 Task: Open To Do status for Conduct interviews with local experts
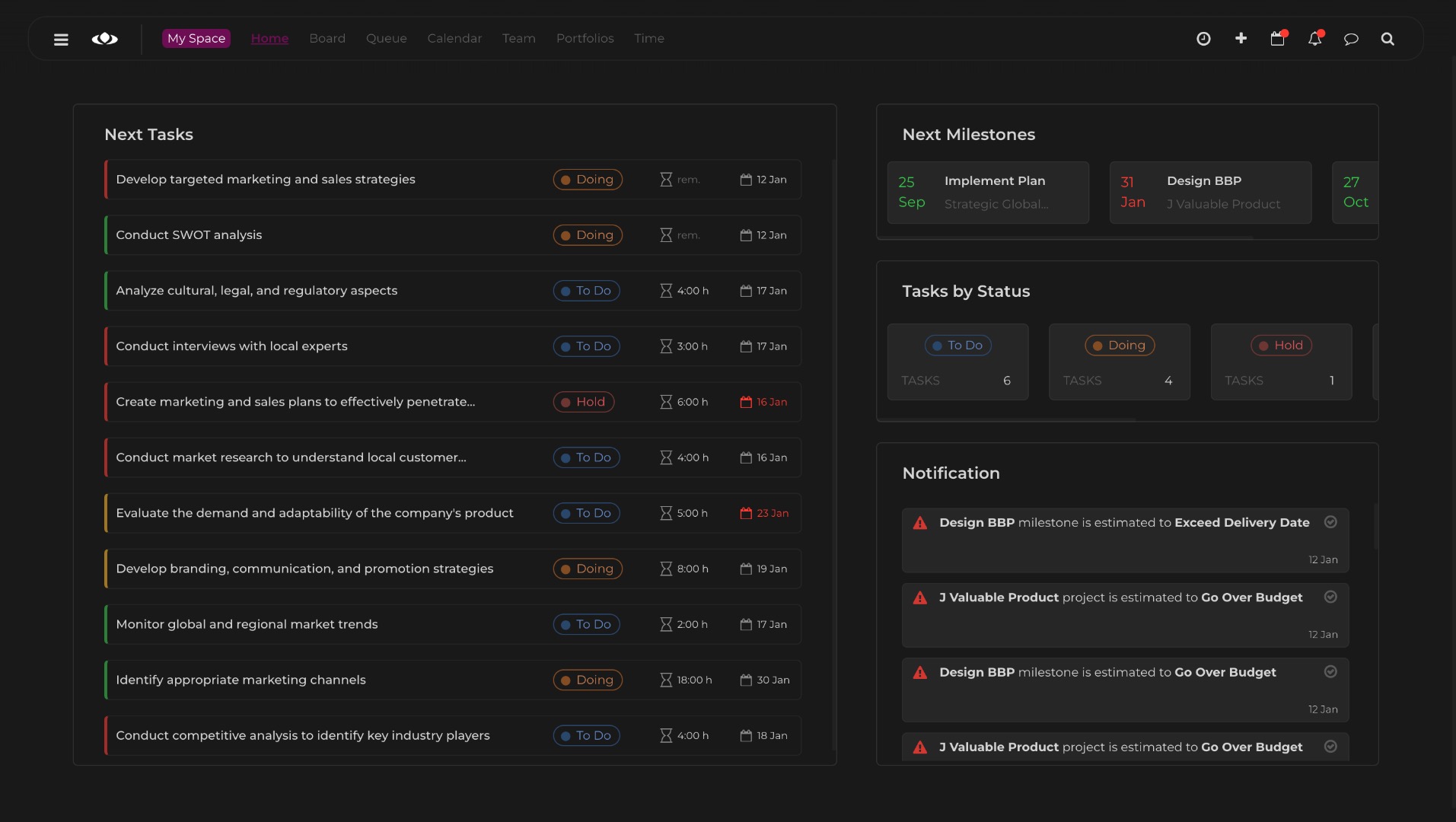point(586,346)
